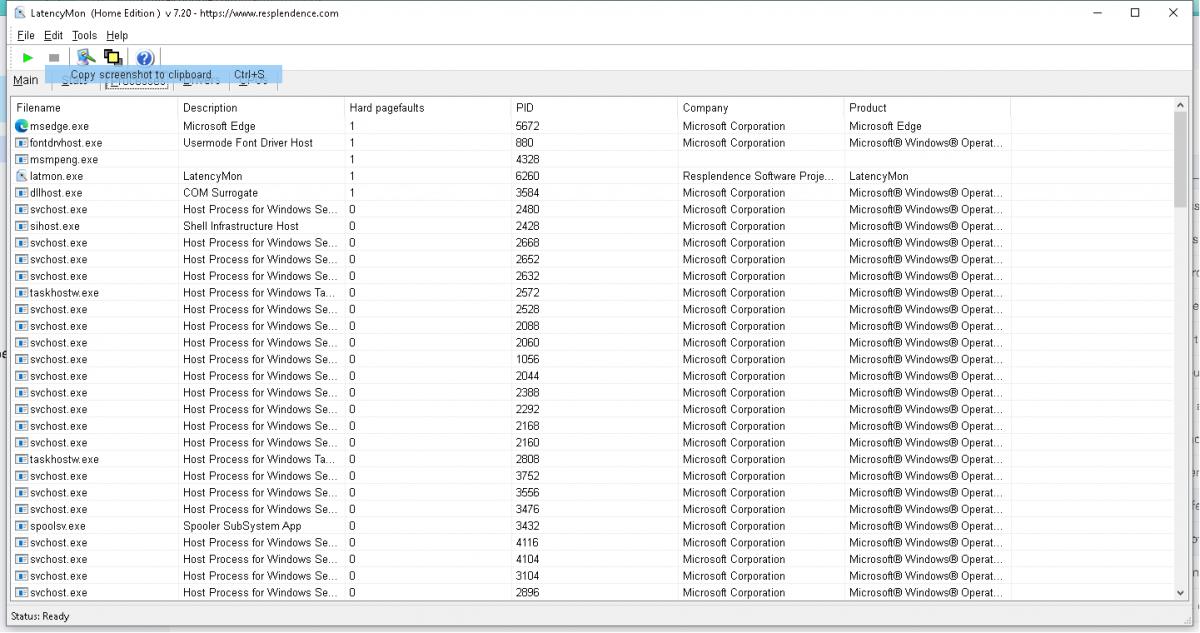This screenshot has width=1200, height=633.
Task: Select the fontdrvhost.exe filename
Action: tap(66, 143)
